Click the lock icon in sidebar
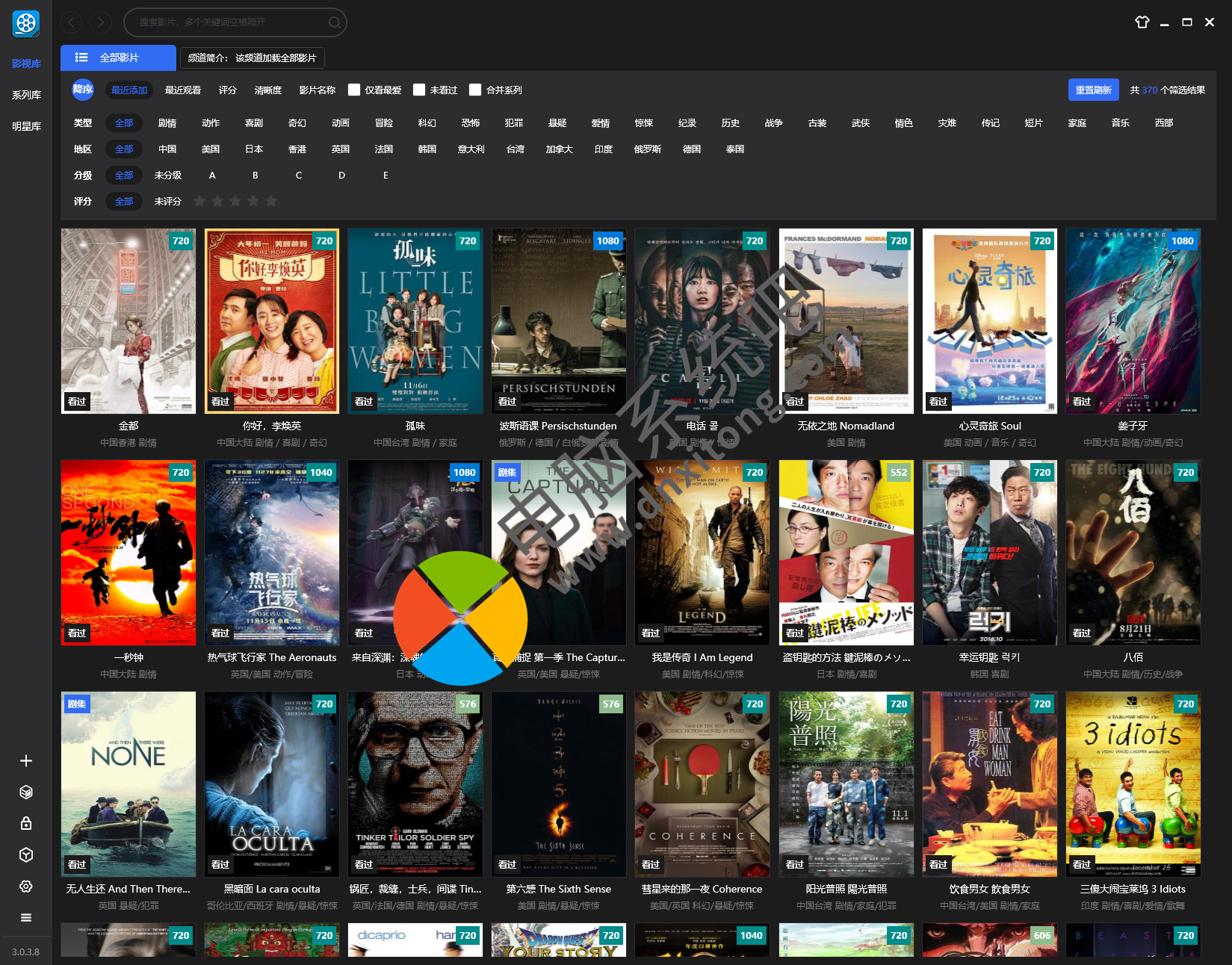Viewport: 1232px width, 965px height. (26, 823)
